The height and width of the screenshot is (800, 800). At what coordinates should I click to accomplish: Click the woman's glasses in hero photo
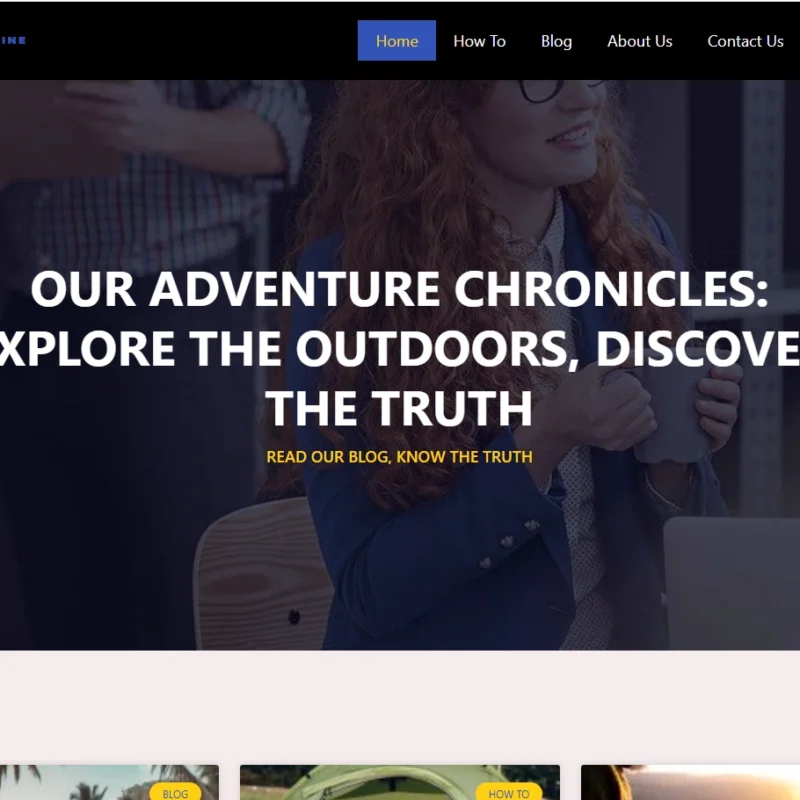[x=559, y=89]
